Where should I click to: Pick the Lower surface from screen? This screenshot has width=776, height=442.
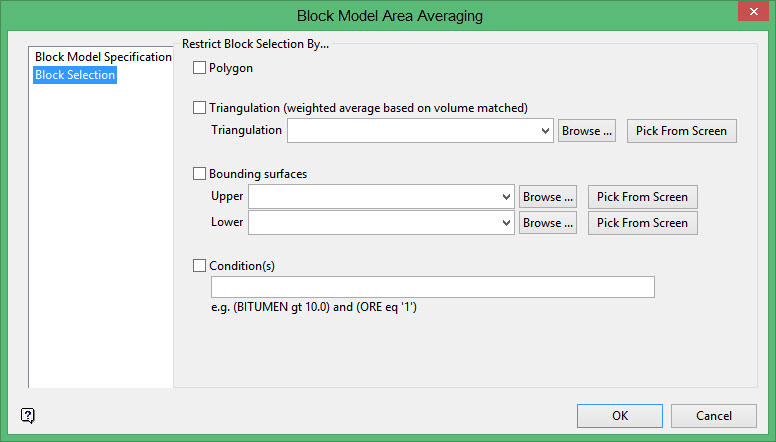642,223
